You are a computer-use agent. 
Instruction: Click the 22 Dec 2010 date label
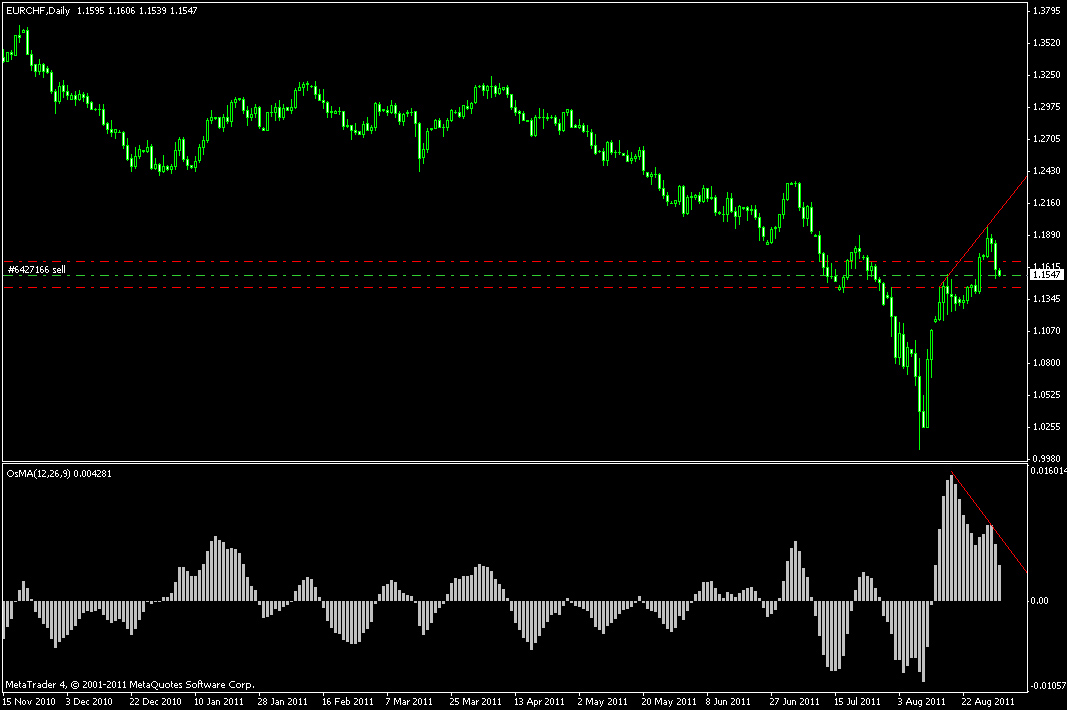click(155, 701)
